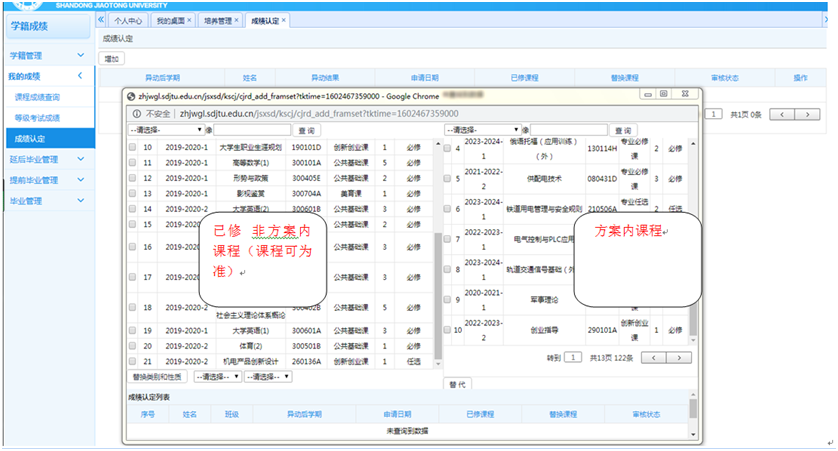Switch to 我的桌面 tab
Viewport: 838px width, 451px height.
click(170, 20)
